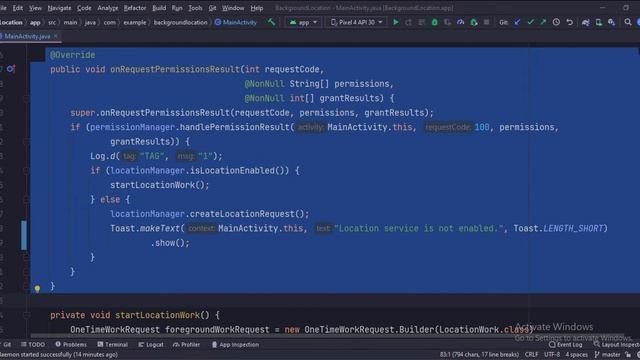Click the Git Commit checkmark icon

click(x=530, y=22)
